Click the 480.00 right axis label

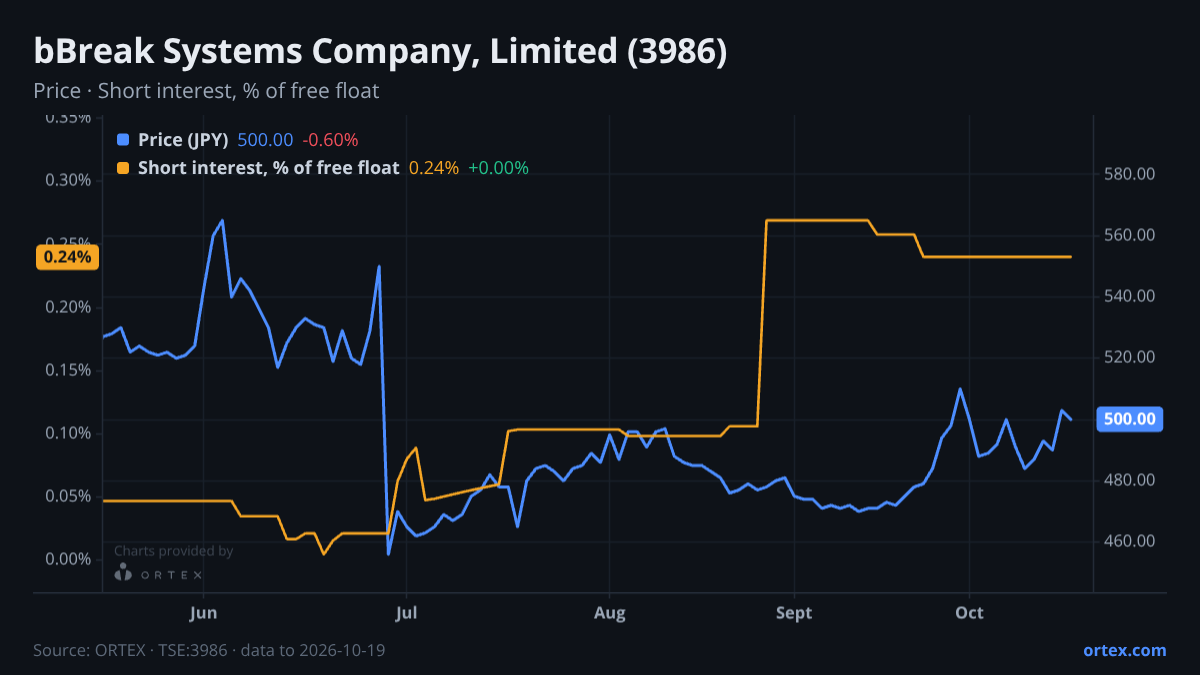click(x=1130, y=480)
